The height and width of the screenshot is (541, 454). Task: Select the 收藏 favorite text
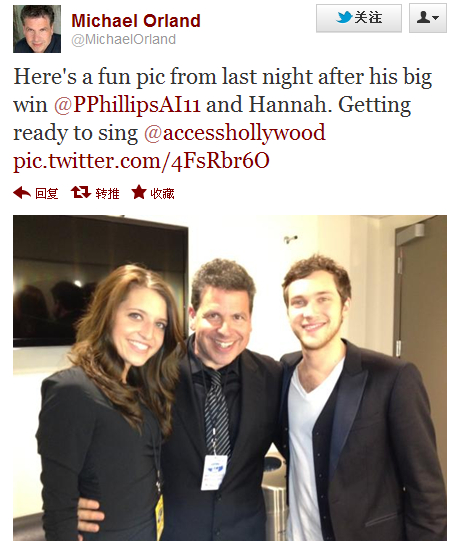(162, 193)
